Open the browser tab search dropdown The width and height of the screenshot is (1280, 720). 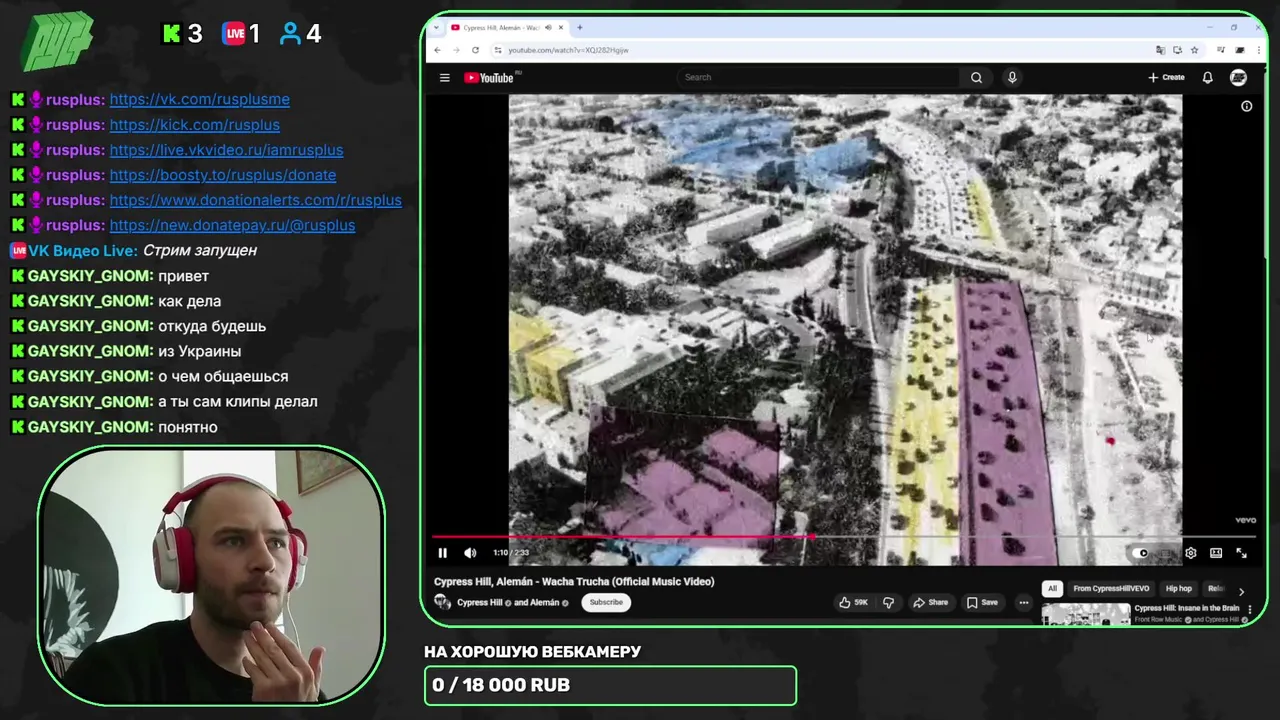pos(436,27)
